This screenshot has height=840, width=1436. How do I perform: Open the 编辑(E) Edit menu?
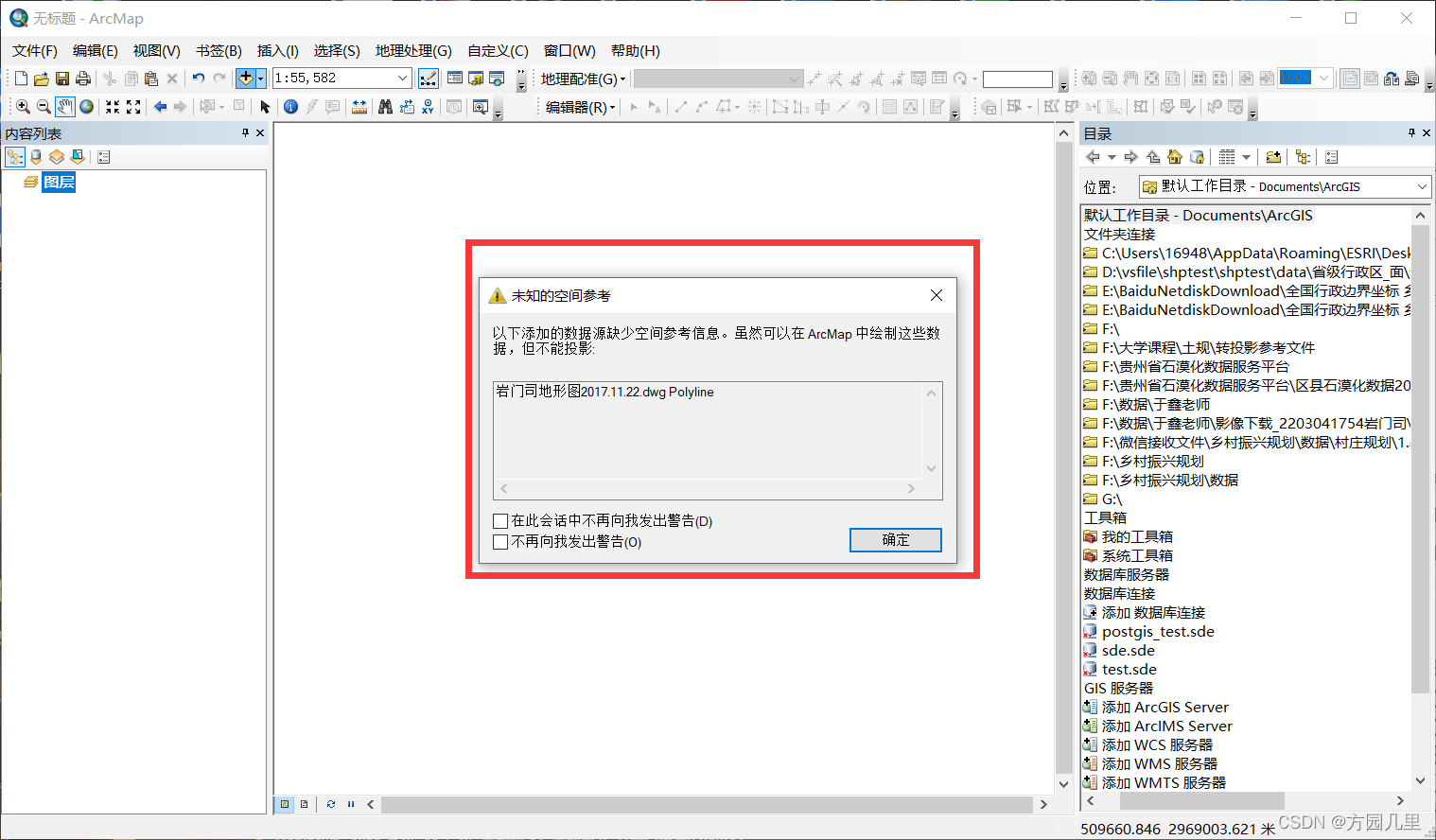(96, 51)
